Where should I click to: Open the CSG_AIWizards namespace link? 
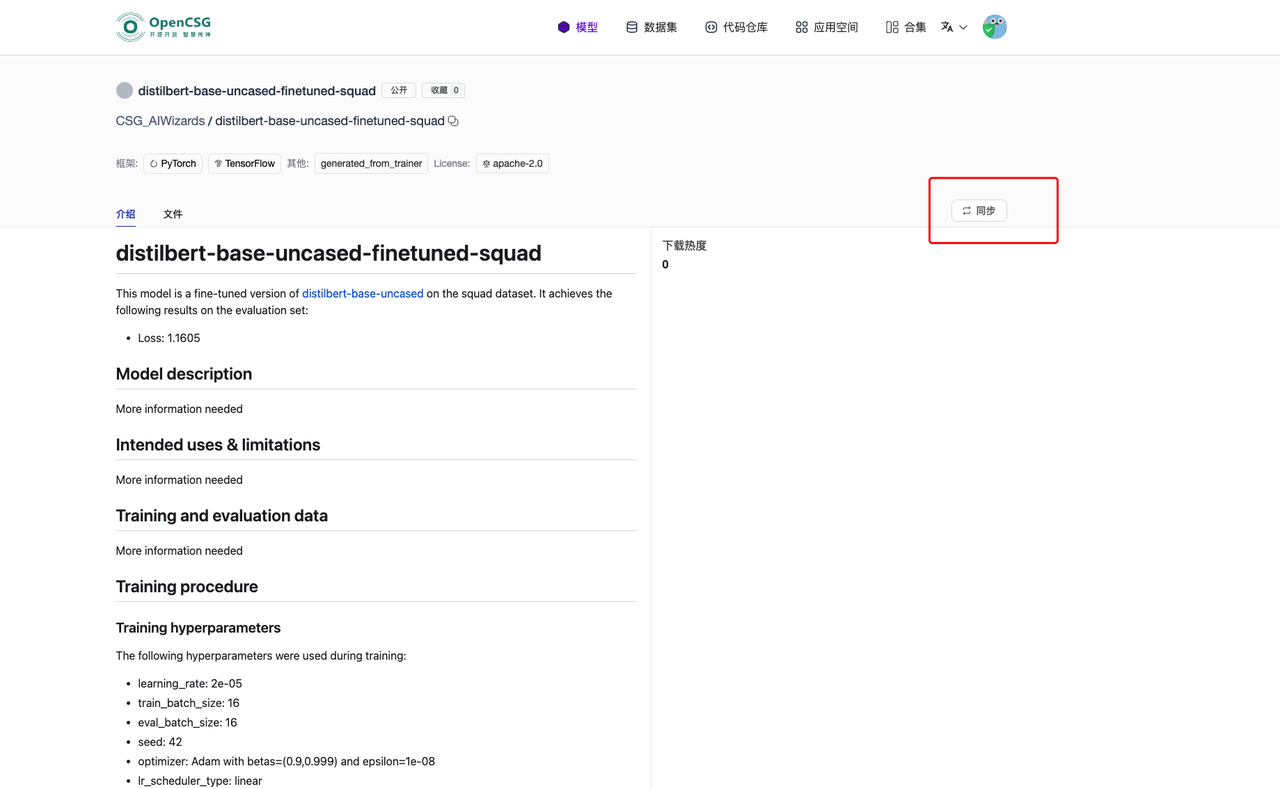[x=160, y=121]
